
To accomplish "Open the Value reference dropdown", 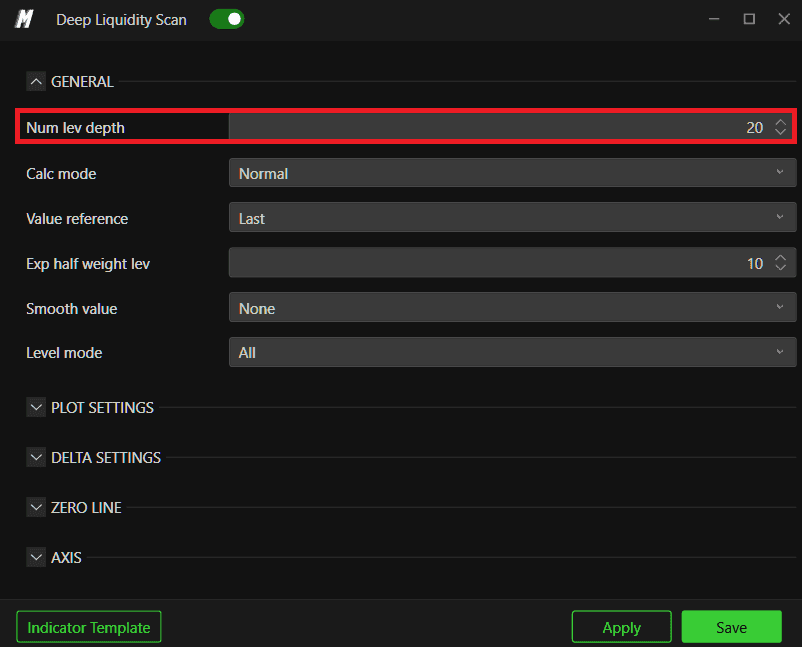I will pos(513,217).
